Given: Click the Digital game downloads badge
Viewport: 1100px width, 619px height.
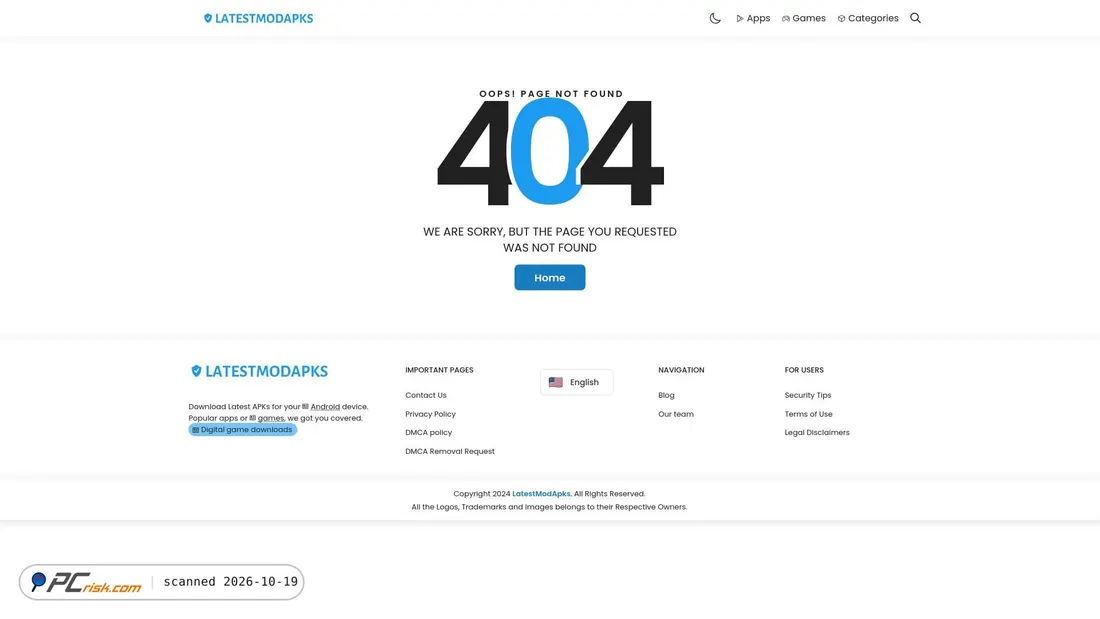Looking at the screenshot, I should pyautogui.click(x=243, y=430).
